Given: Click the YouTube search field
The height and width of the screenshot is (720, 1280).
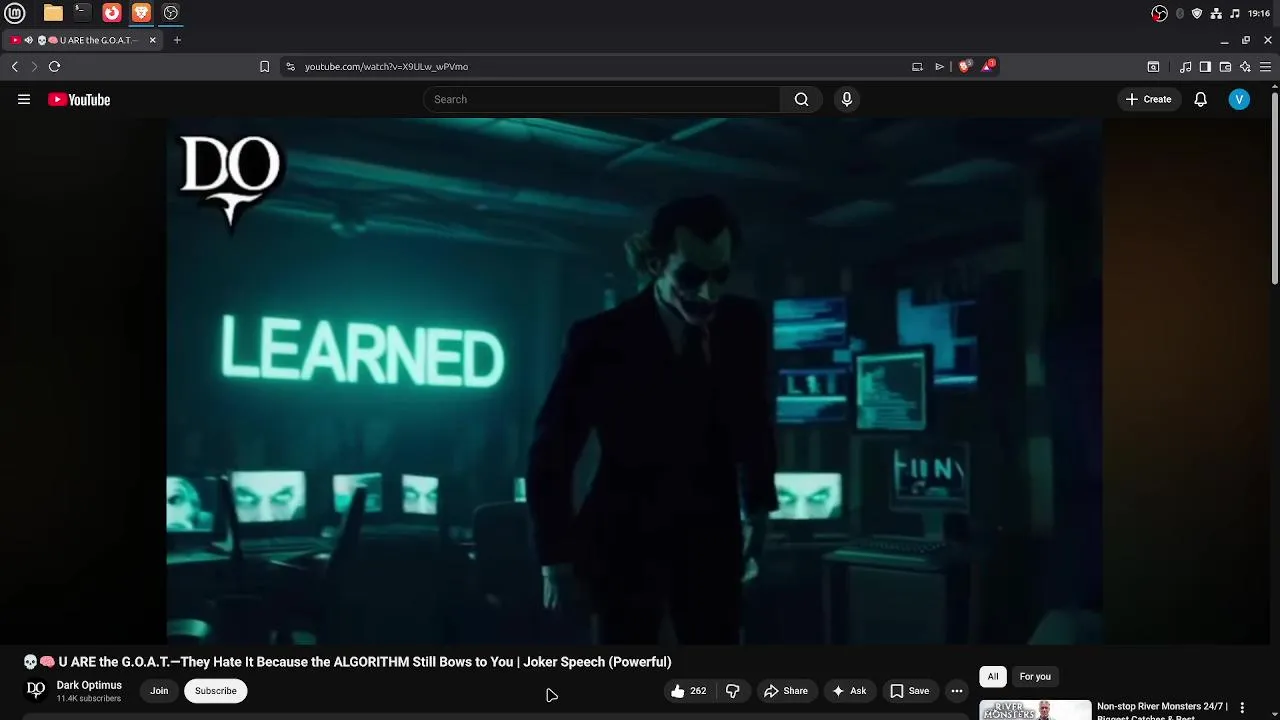Looking at the screenshot, I should tap(602, 99).
